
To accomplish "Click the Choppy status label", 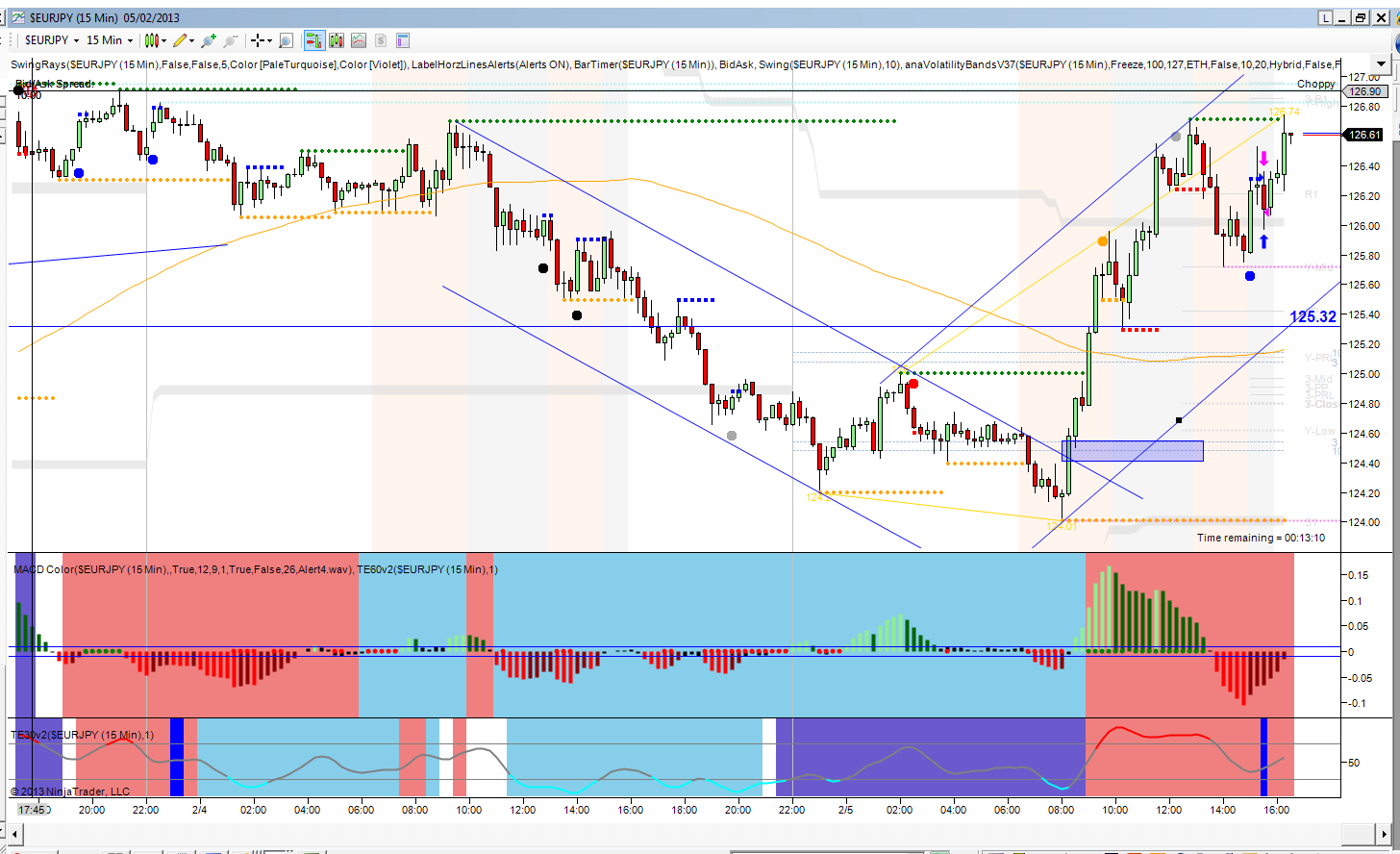I will (x=1315, y=84).
